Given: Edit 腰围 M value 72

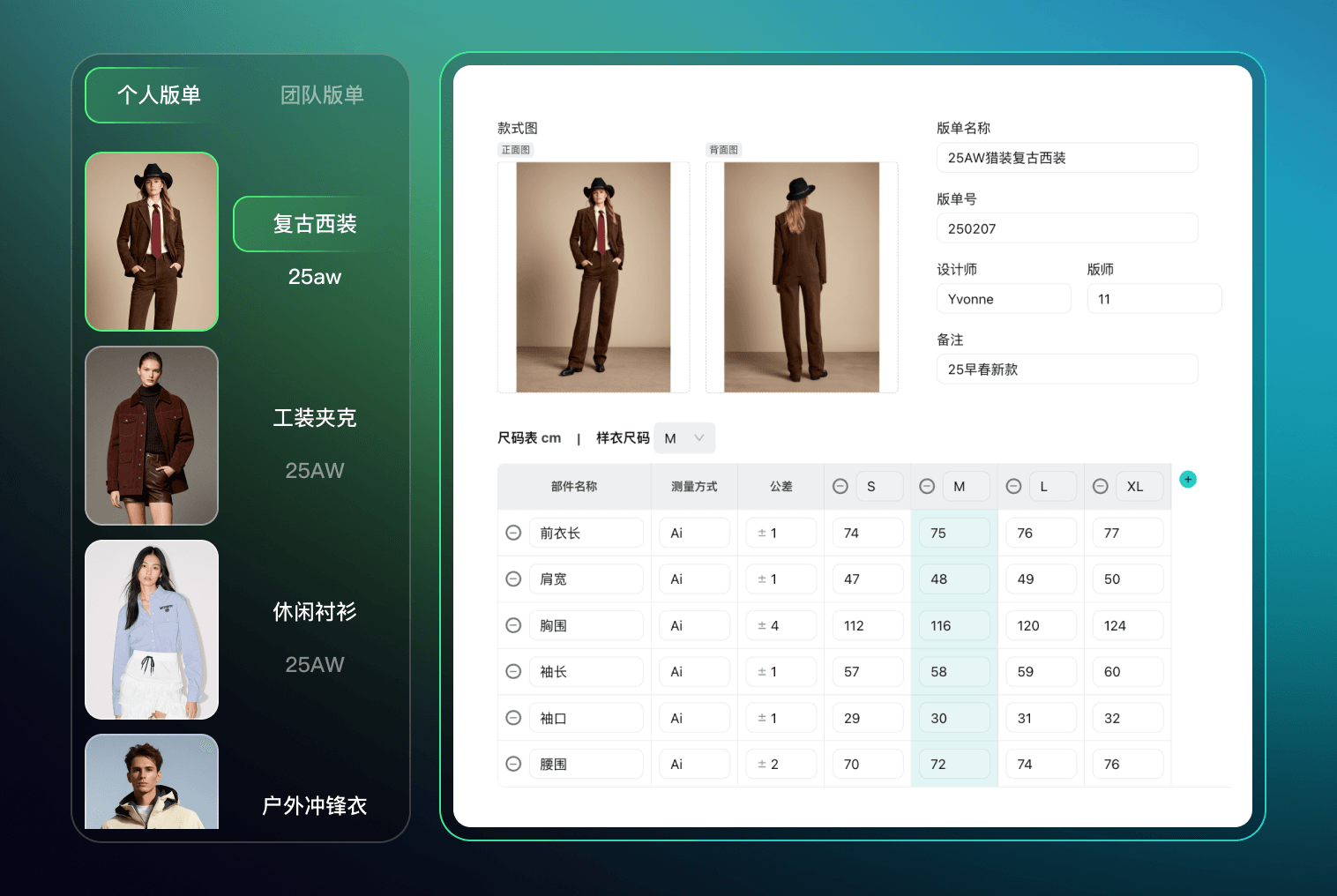Looking at the screenshot, I should [x=954, y=764].
